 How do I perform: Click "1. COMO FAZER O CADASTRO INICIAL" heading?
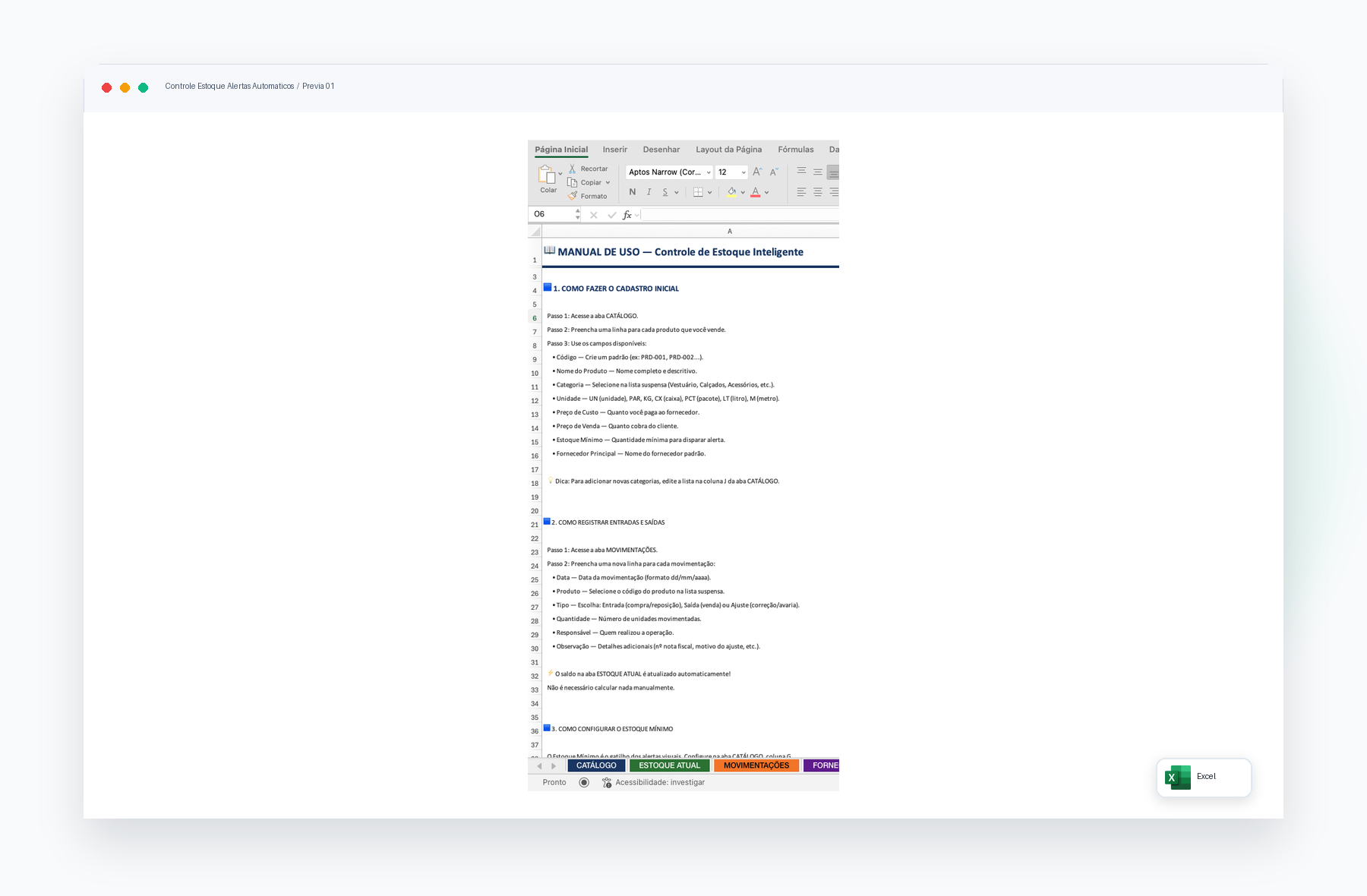(x=616, y=289)
